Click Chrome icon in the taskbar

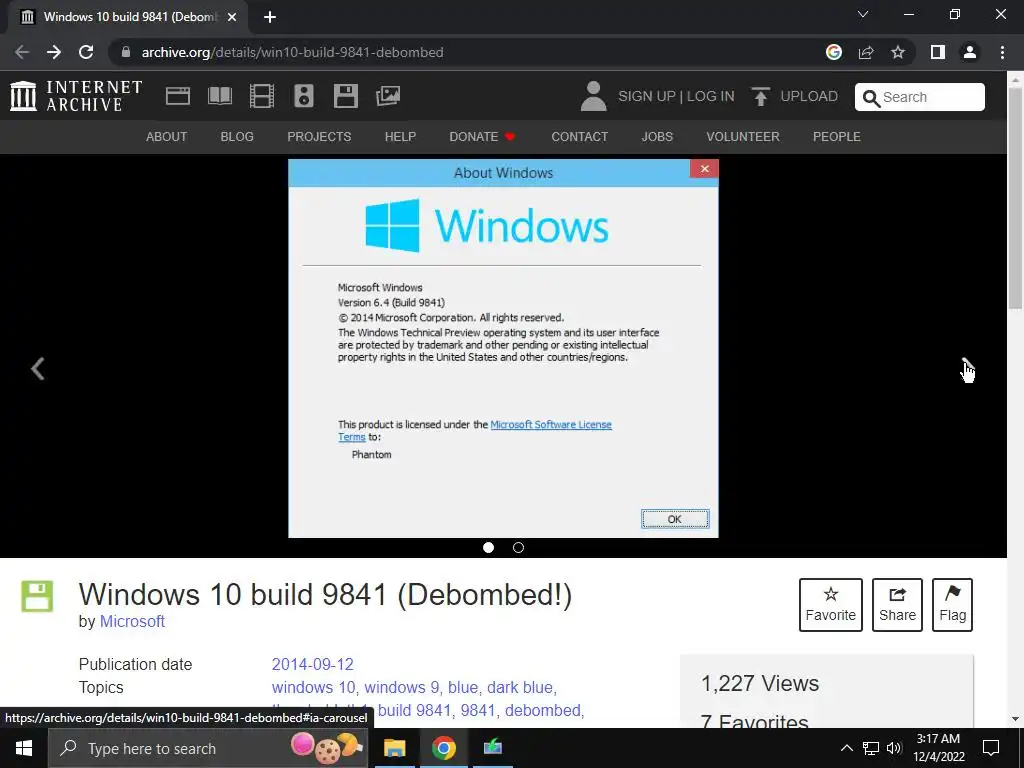point(443,748)
